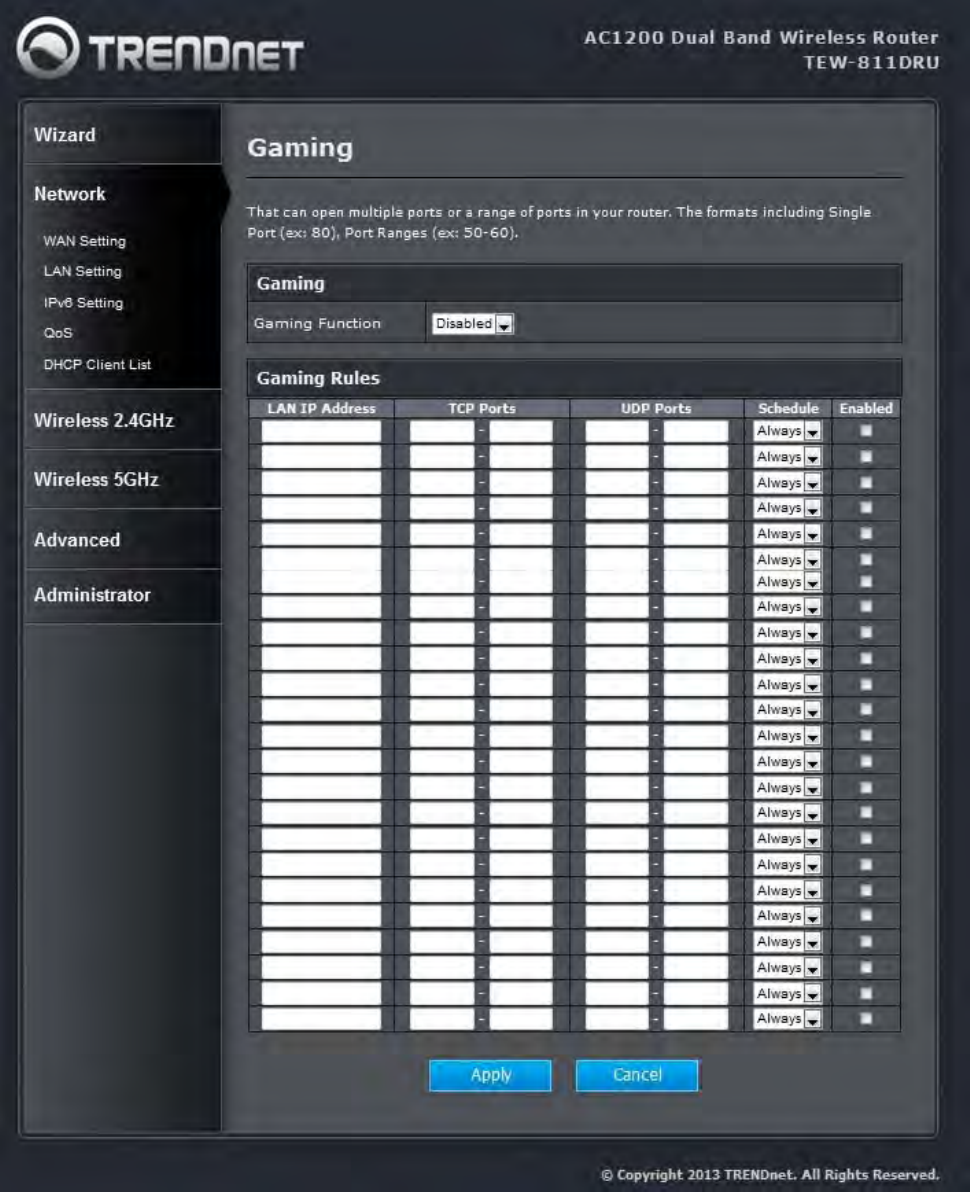Click the TCP Ports column header
970x1192 pixels.
tap(482, 409)
